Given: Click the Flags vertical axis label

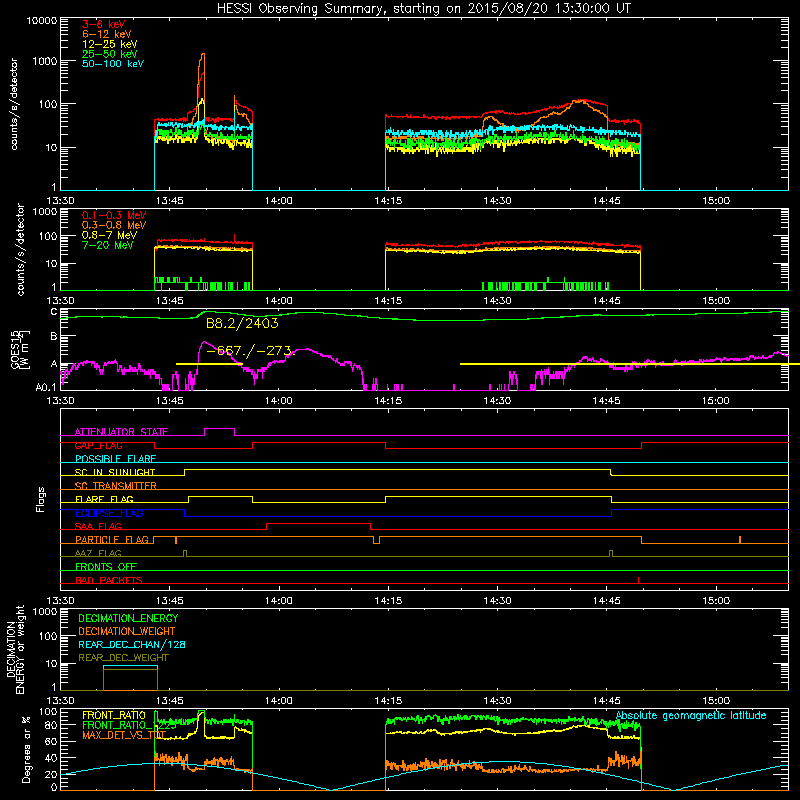Looking at the screenshot, I should coord(41,499).
